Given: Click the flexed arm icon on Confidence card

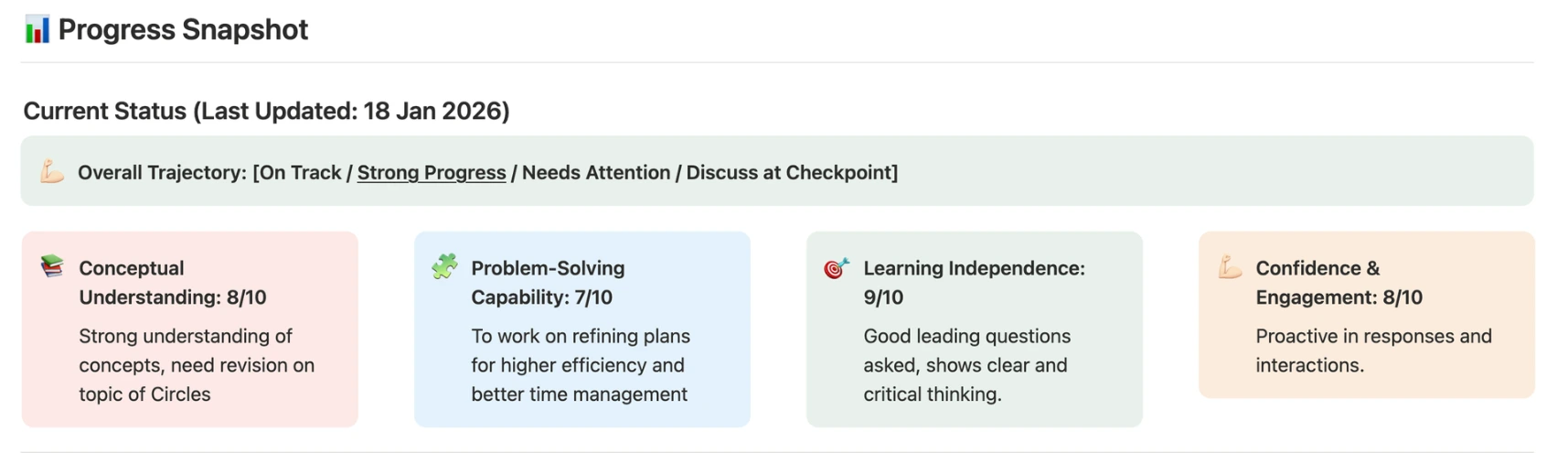Looking at the screenshot, I should click(x=1230, y=267).
